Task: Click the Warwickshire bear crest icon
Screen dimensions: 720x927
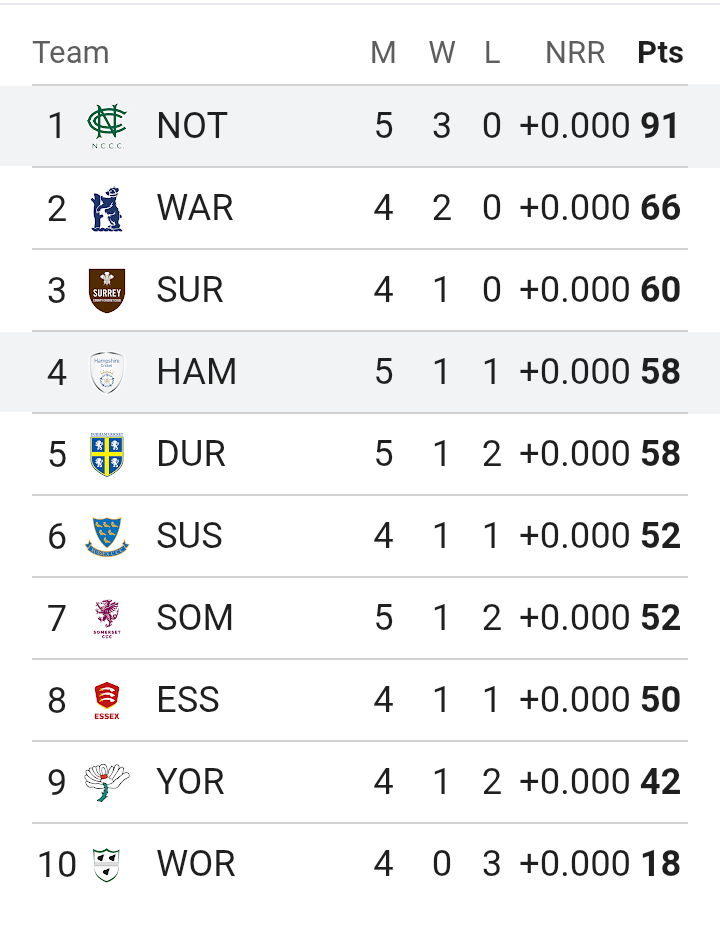Action: click(107, 209)
